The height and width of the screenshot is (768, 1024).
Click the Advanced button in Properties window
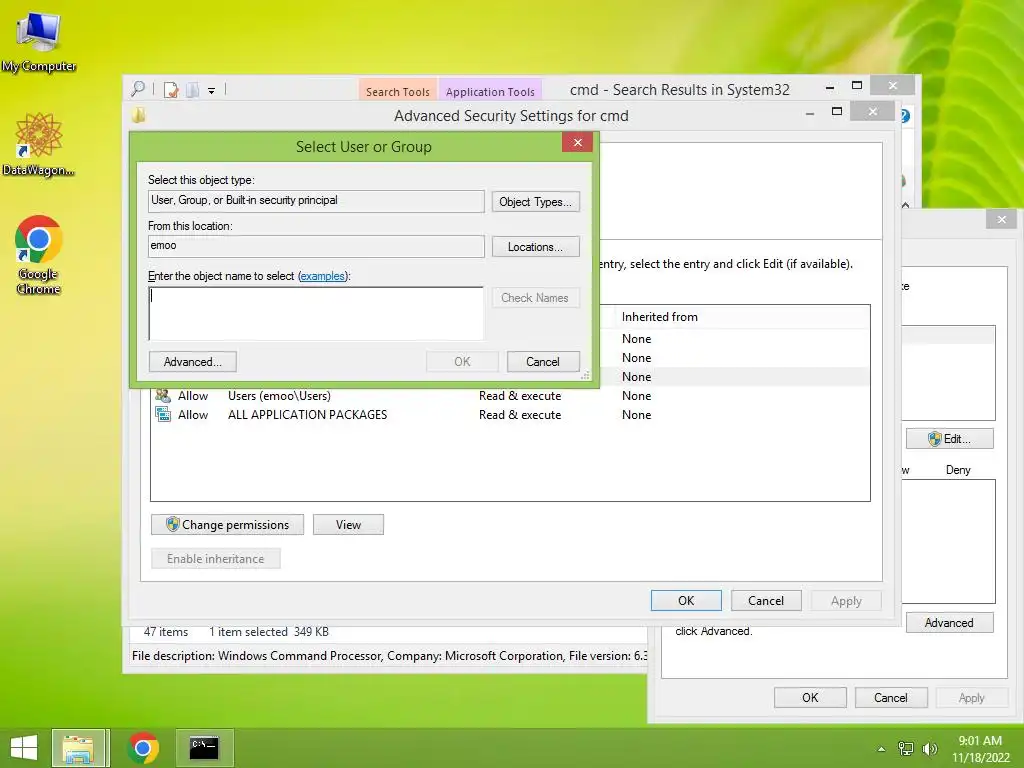[950, 623]
